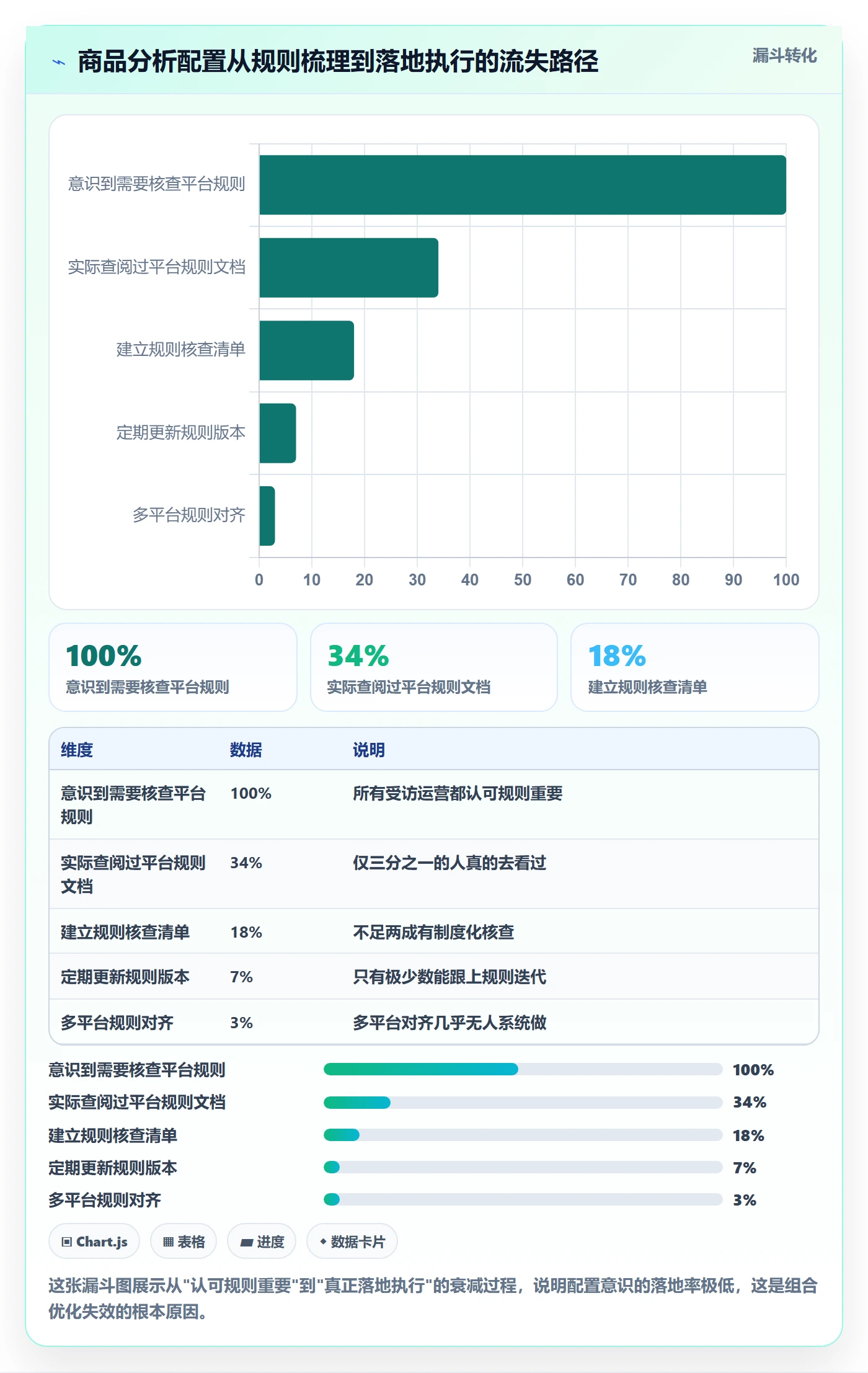Screen dimensions: 868x1373
Task: Open the 100% data card
Action: (173, 667)
